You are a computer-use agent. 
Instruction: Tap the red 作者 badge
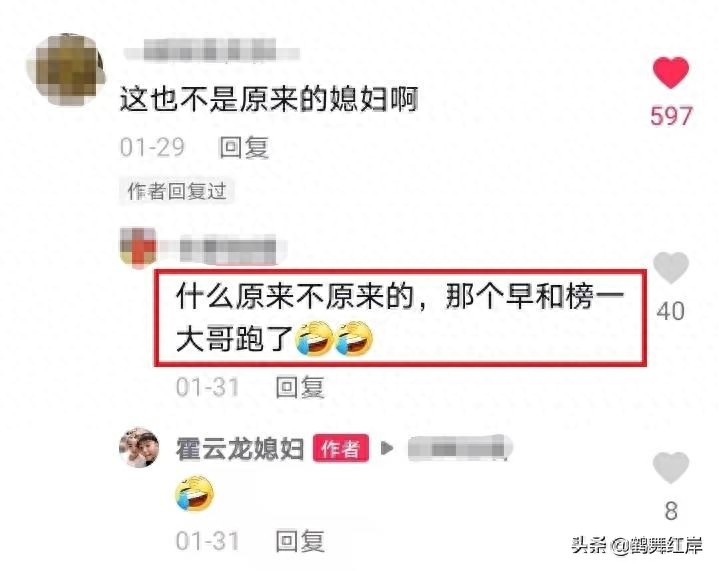(341, 448)
